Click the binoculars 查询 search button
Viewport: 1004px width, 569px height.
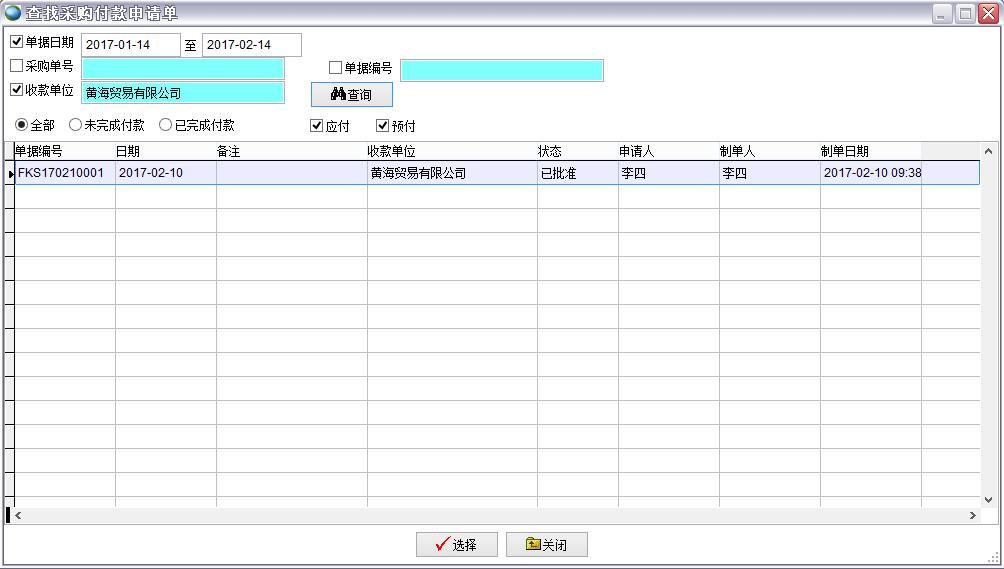tap(351, 95)
